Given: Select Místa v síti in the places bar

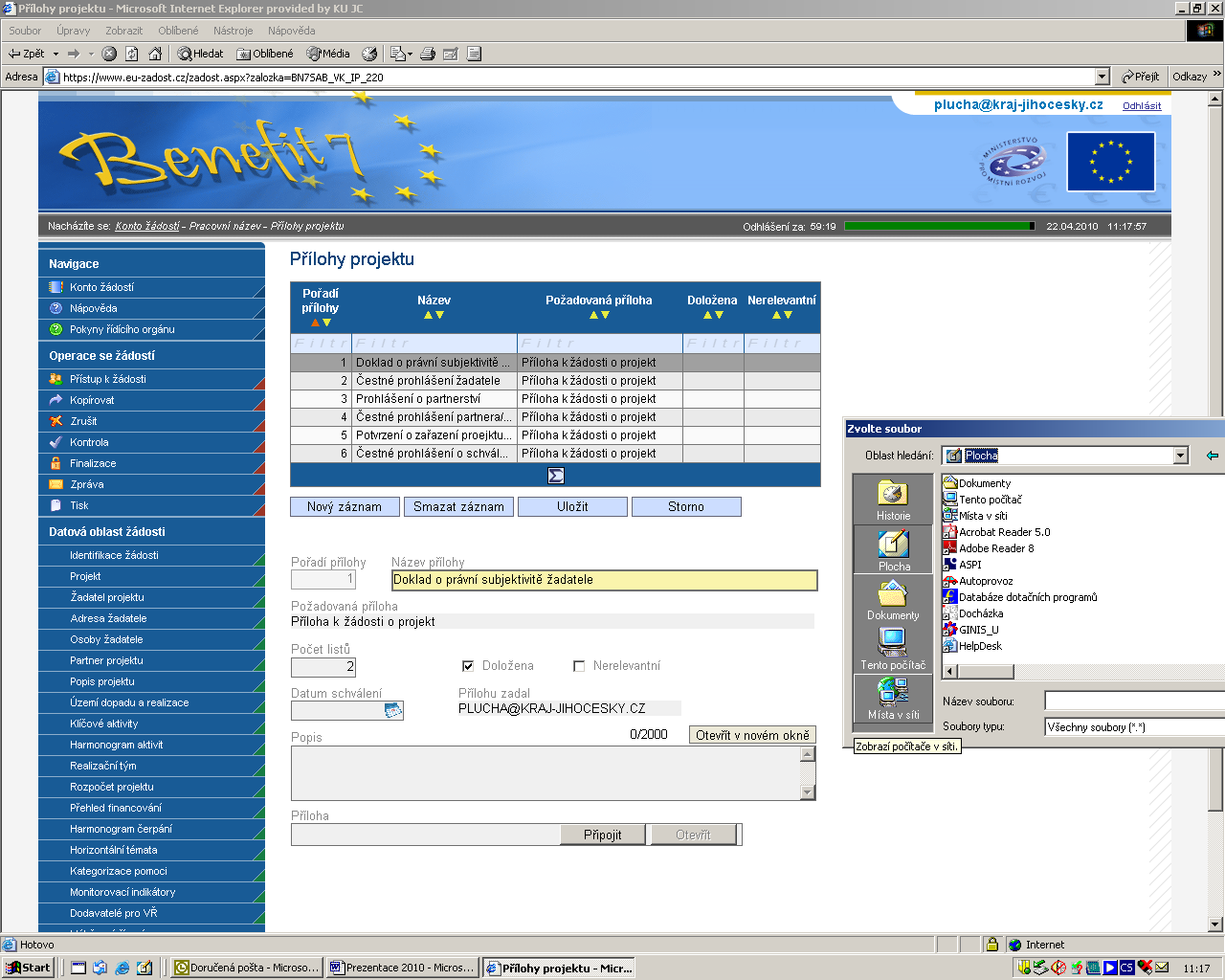Looking at the screenshot, I should point(893,699).
